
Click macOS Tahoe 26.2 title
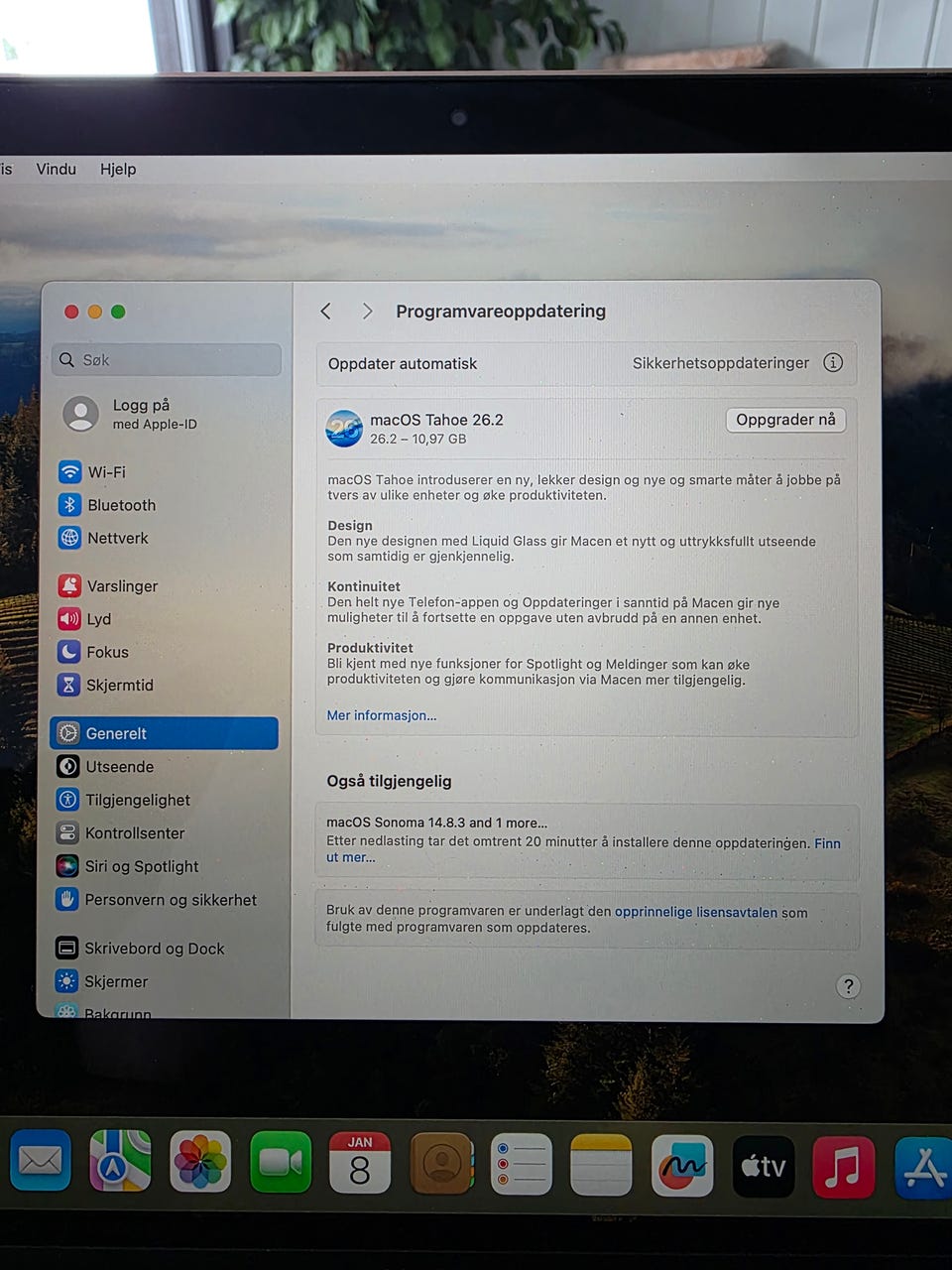(x=436, y=420)
